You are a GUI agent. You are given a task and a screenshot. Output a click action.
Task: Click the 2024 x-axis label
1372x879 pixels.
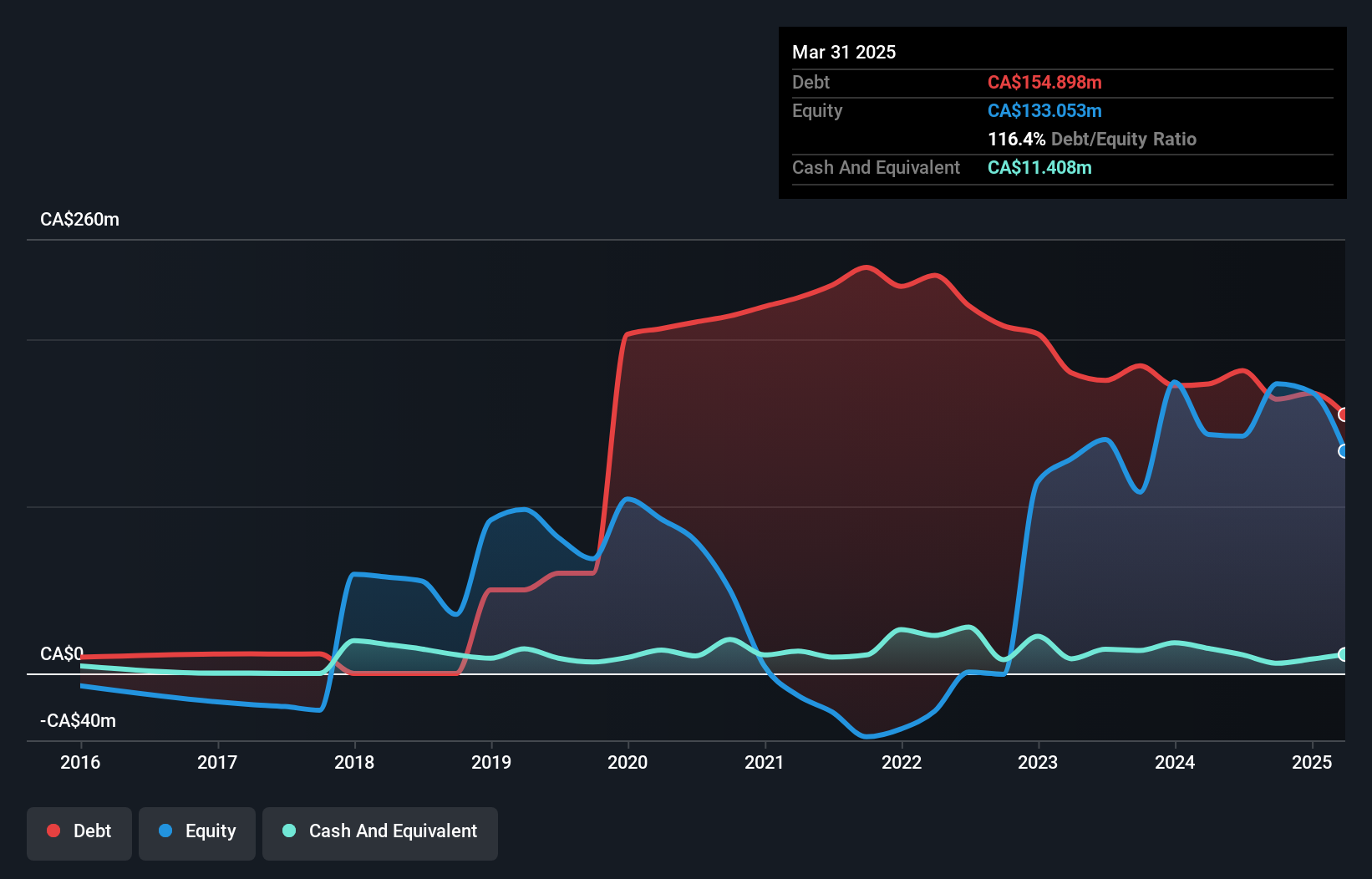[x=1175, y=762]
